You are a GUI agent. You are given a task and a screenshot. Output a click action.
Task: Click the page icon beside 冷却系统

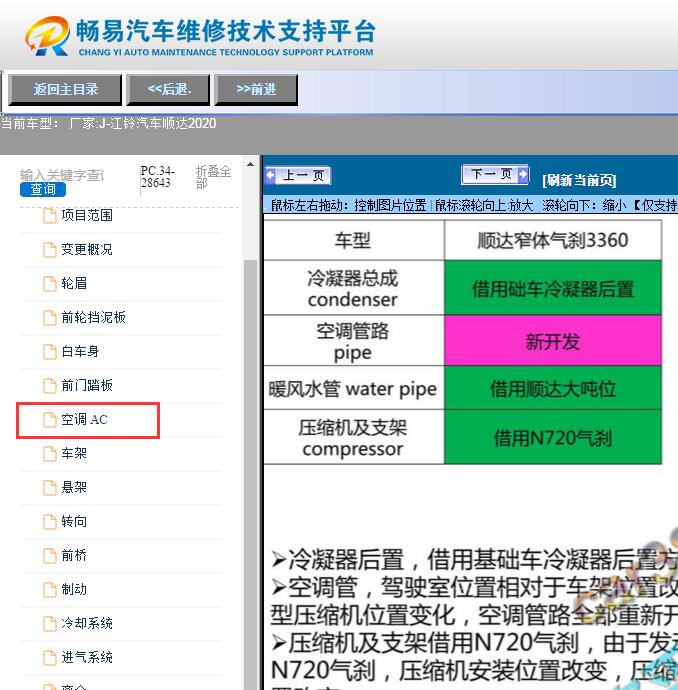click(50, 624)
